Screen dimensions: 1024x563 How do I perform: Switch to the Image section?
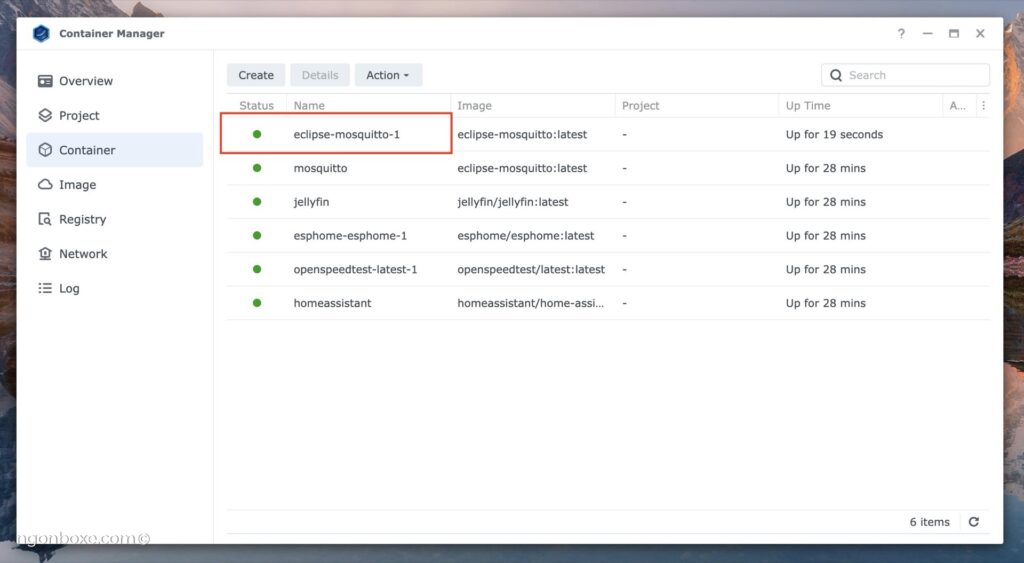click(x=115, y=184)
